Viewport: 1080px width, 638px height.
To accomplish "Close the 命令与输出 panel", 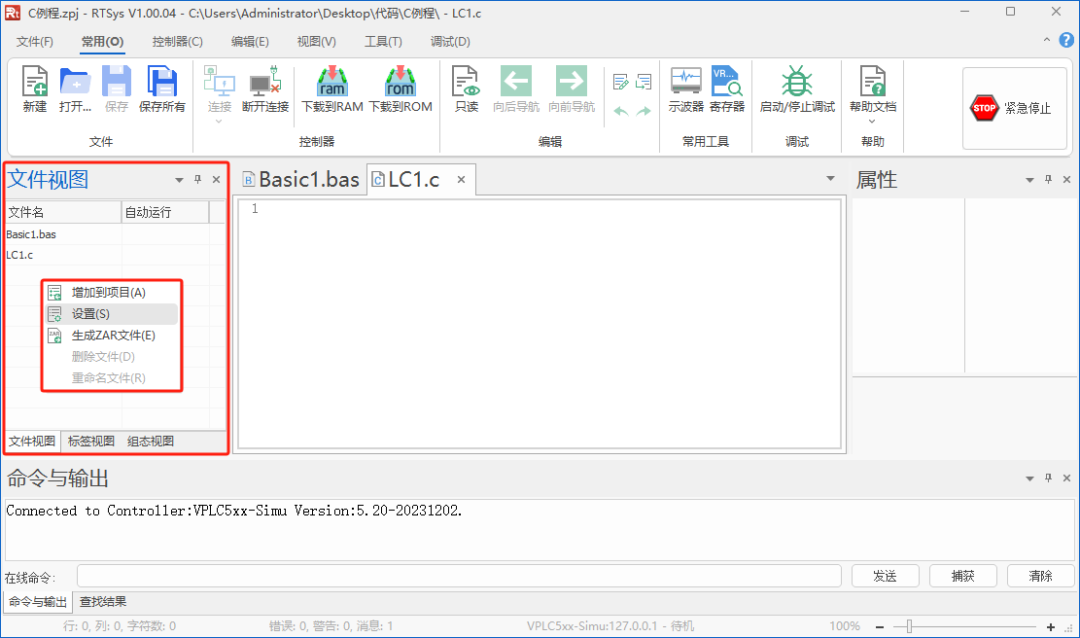I will click(1067, 477).
